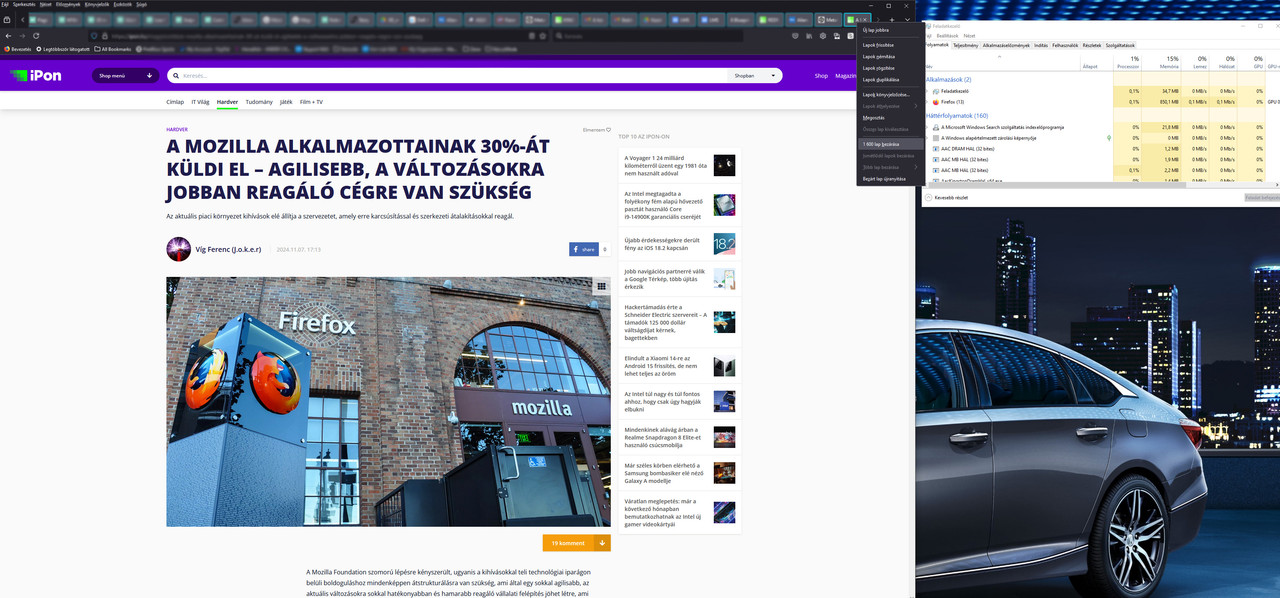Viewport: 1280px width, 598px height.
Task: Open the Szolgáltatások tab in Task Manager
Action: pyautogui.click(x=1120, y=45)
